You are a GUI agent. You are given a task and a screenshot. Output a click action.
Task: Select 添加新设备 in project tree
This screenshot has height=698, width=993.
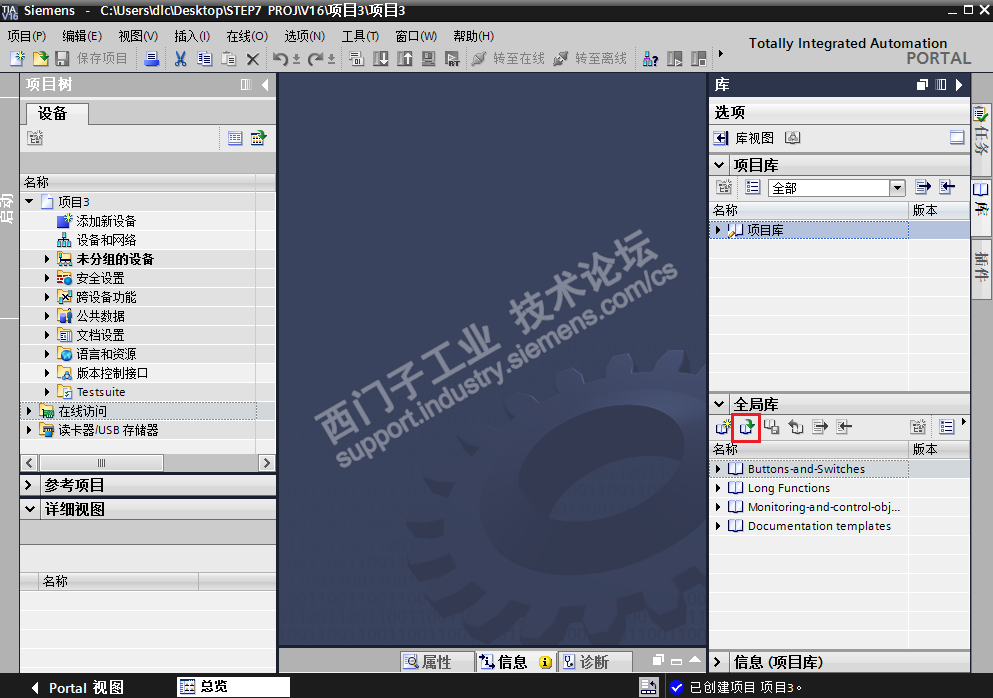[x=106, y=221]
